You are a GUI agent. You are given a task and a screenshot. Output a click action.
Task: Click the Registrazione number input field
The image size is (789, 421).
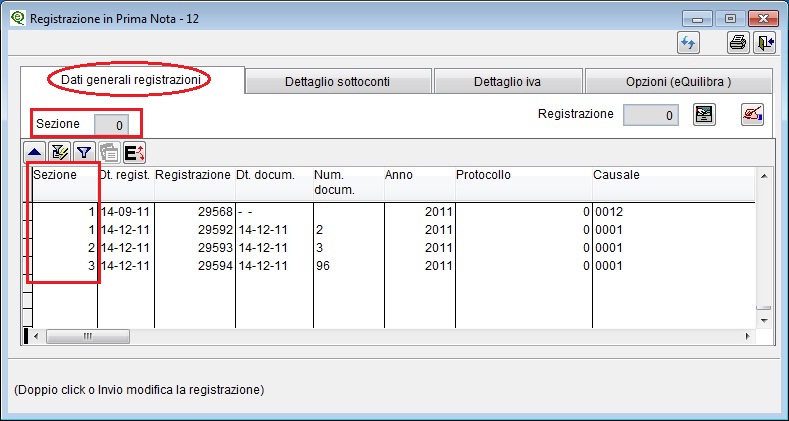pos(651,115)
